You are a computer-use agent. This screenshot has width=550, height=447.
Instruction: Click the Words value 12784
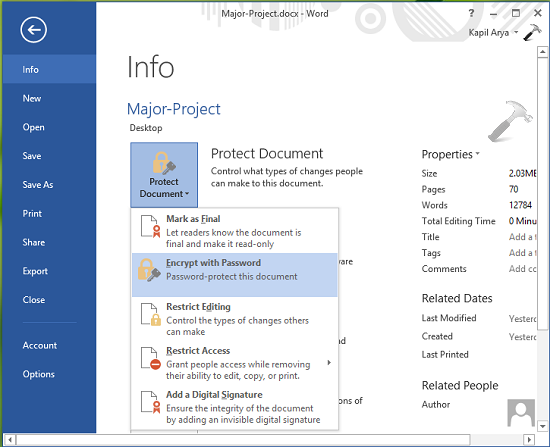(521, 205)
